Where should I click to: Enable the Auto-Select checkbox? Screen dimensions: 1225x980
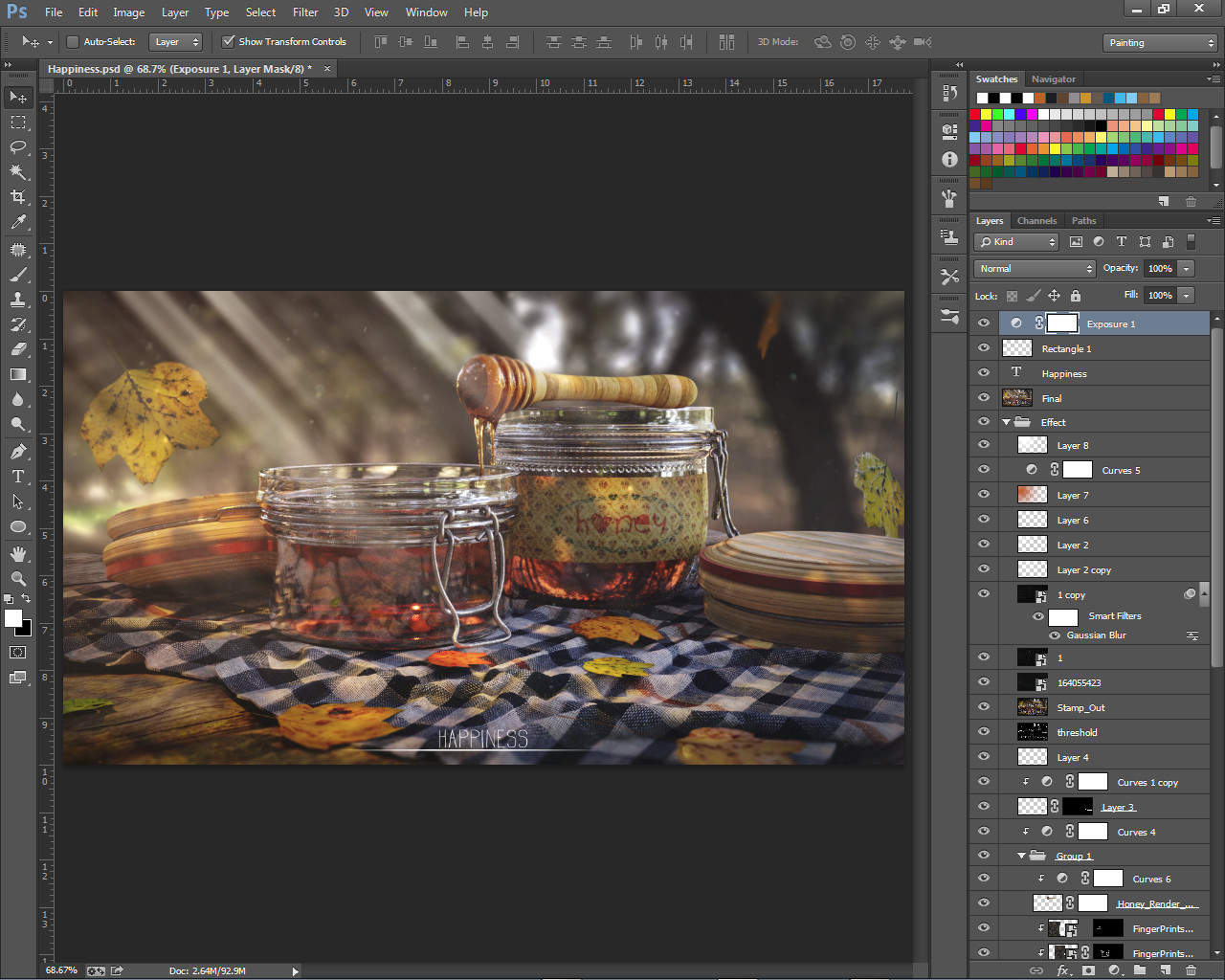(x=73, y=42)
